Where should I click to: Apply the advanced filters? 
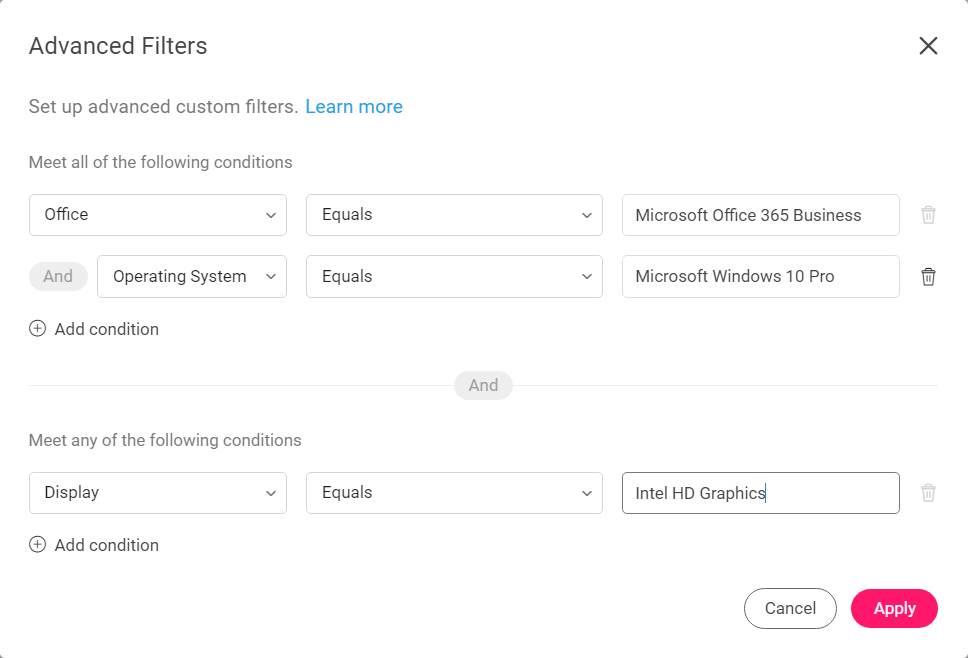(894, 609)
